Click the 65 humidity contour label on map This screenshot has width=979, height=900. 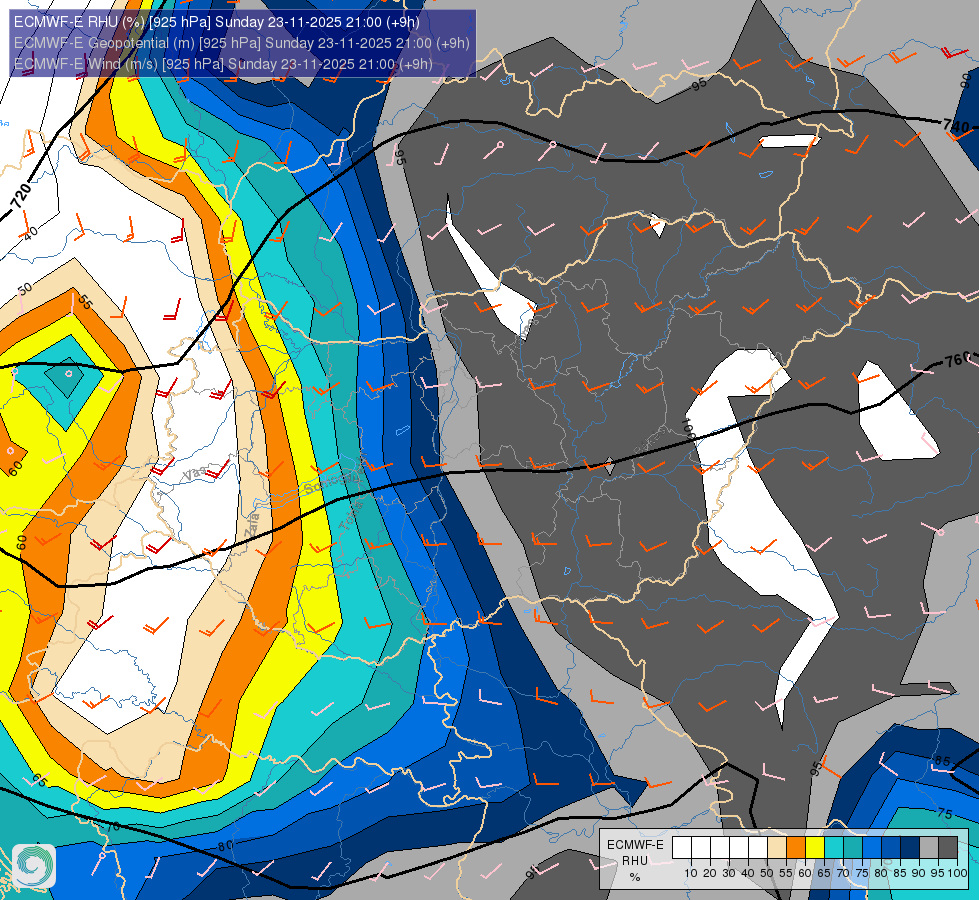click(39, 779)
